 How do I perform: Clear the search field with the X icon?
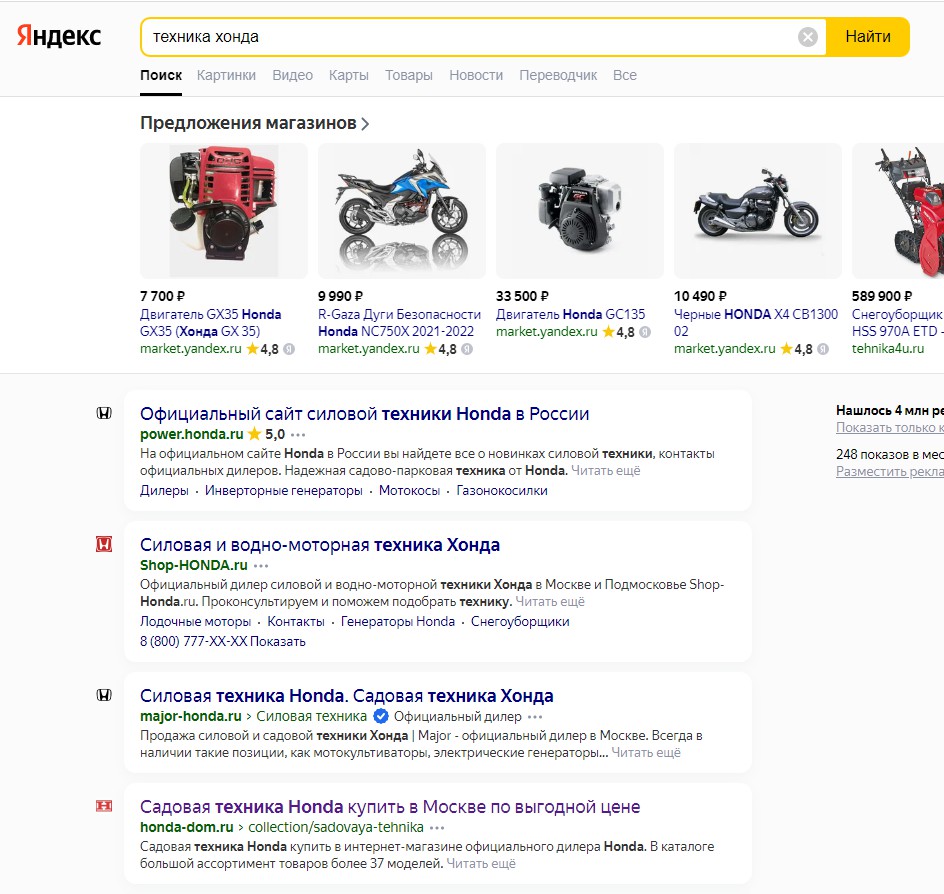click(x=807, y=37)
